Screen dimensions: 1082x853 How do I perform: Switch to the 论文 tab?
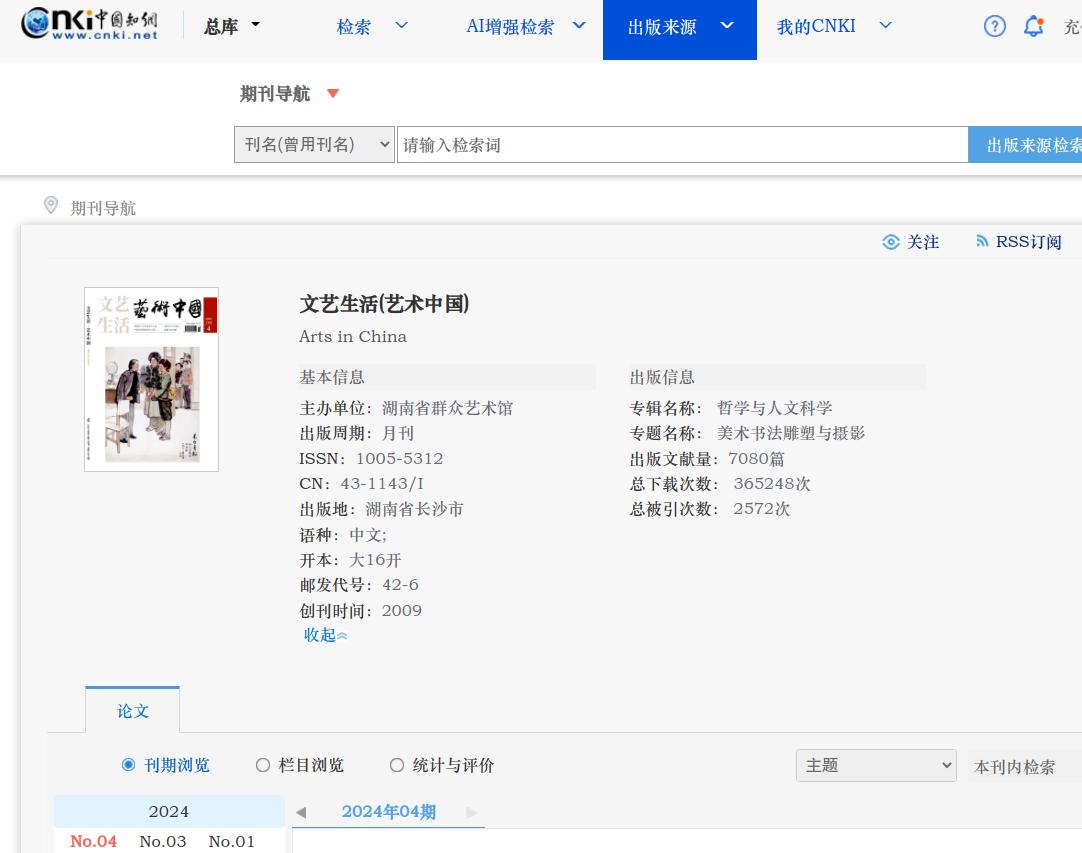pos(133,711)
